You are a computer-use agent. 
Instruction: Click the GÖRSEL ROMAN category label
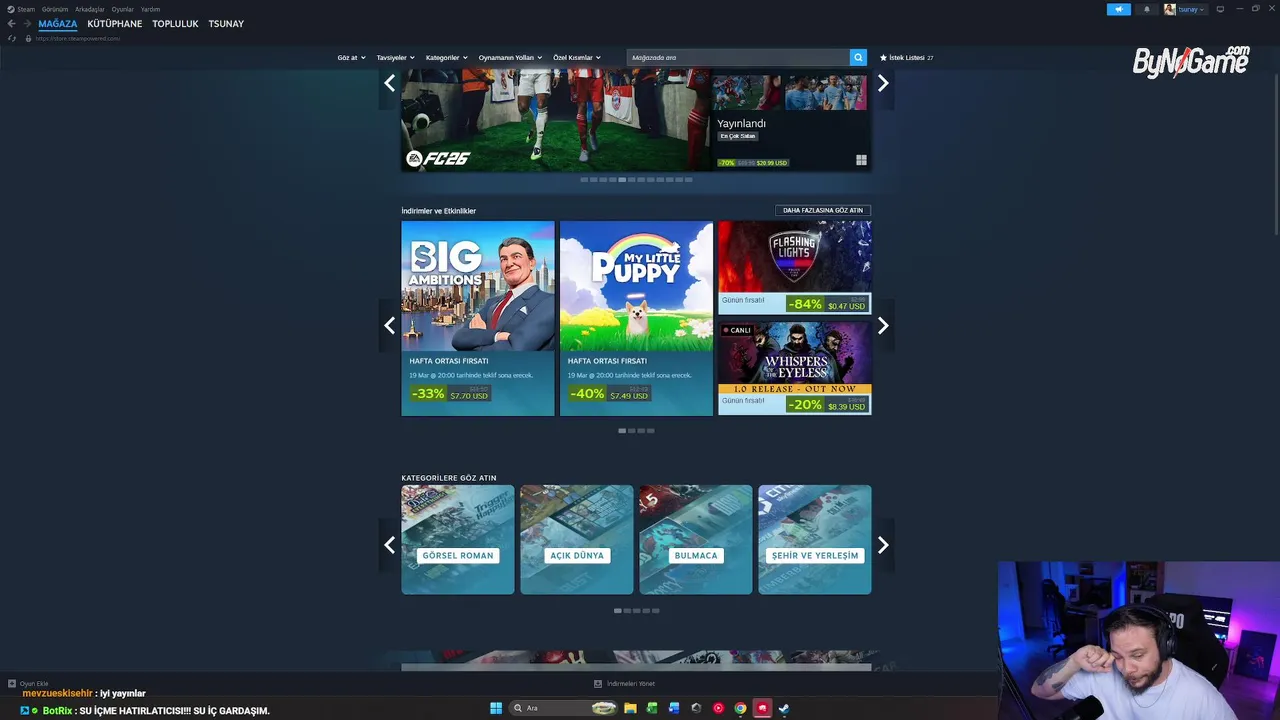(458, 555)
